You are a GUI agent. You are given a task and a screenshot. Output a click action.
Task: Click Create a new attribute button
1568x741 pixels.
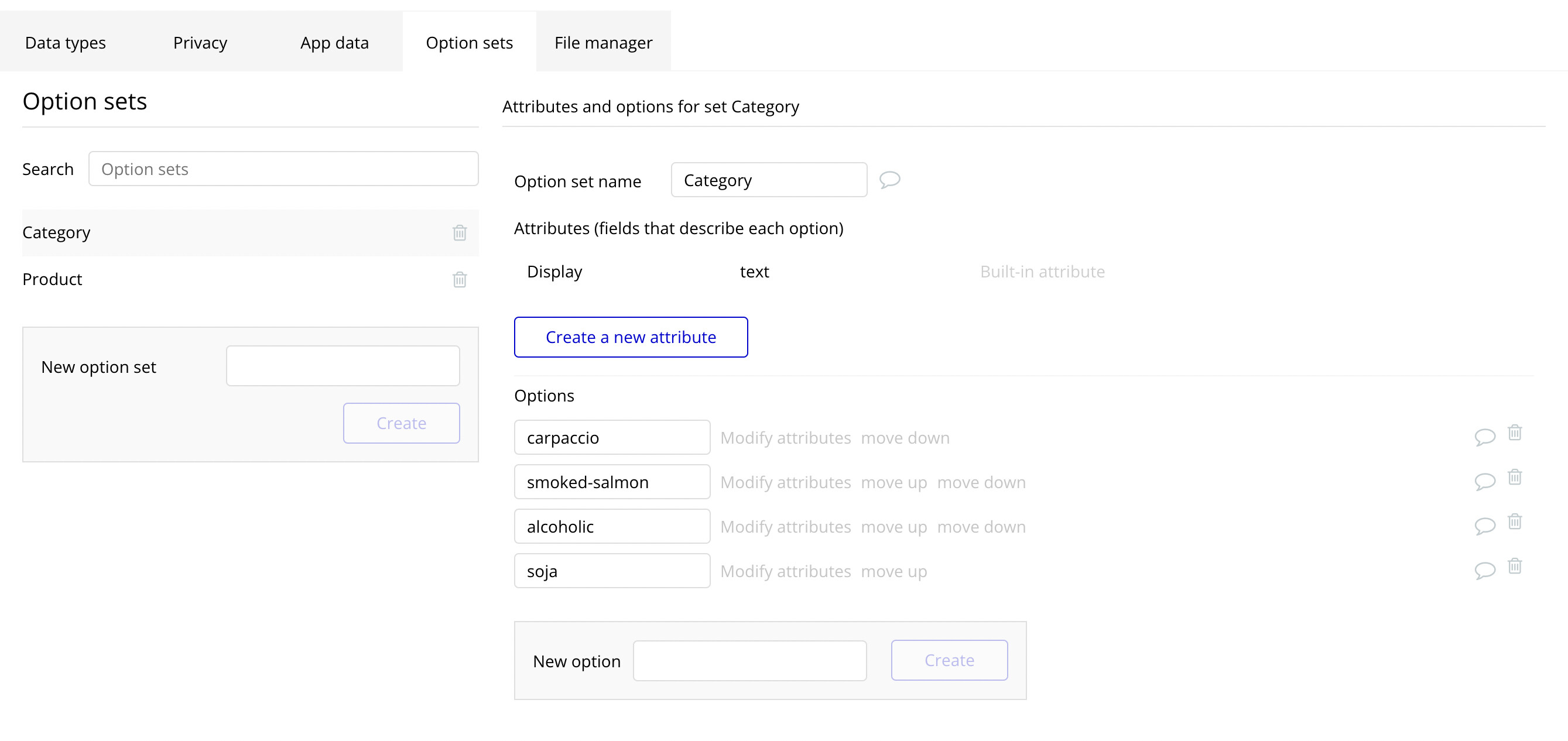pyautogui.click(x=631, y=337)
